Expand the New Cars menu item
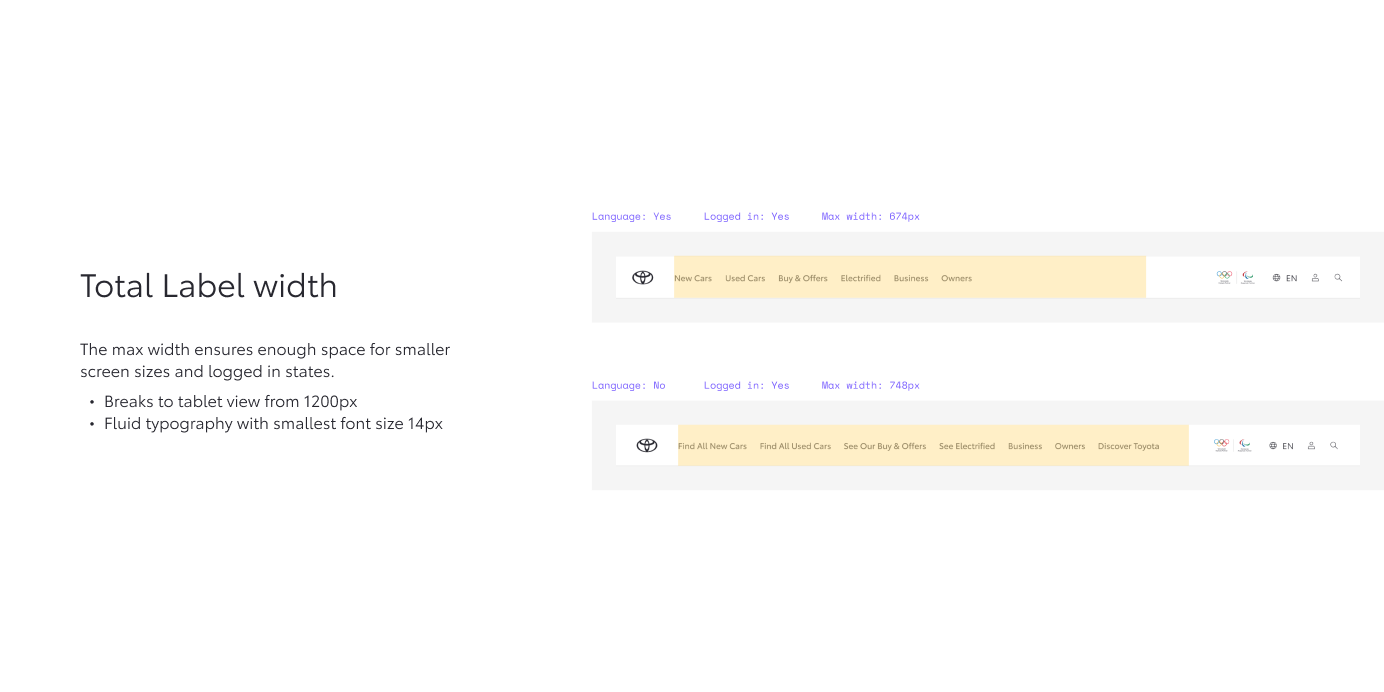The image size is (1384, 692). pos(693,278)
